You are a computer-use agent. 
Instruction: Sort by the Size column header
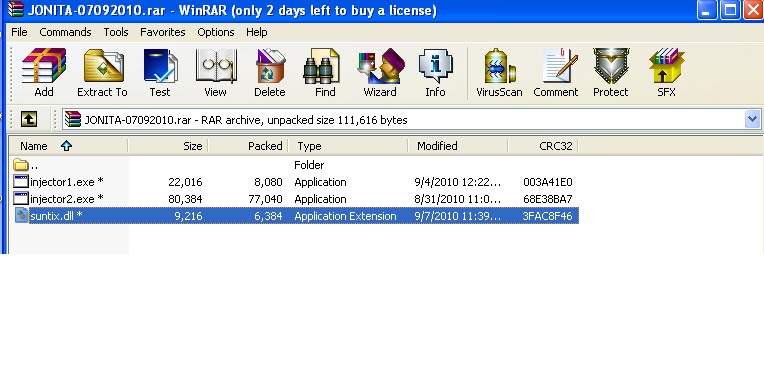168,146
